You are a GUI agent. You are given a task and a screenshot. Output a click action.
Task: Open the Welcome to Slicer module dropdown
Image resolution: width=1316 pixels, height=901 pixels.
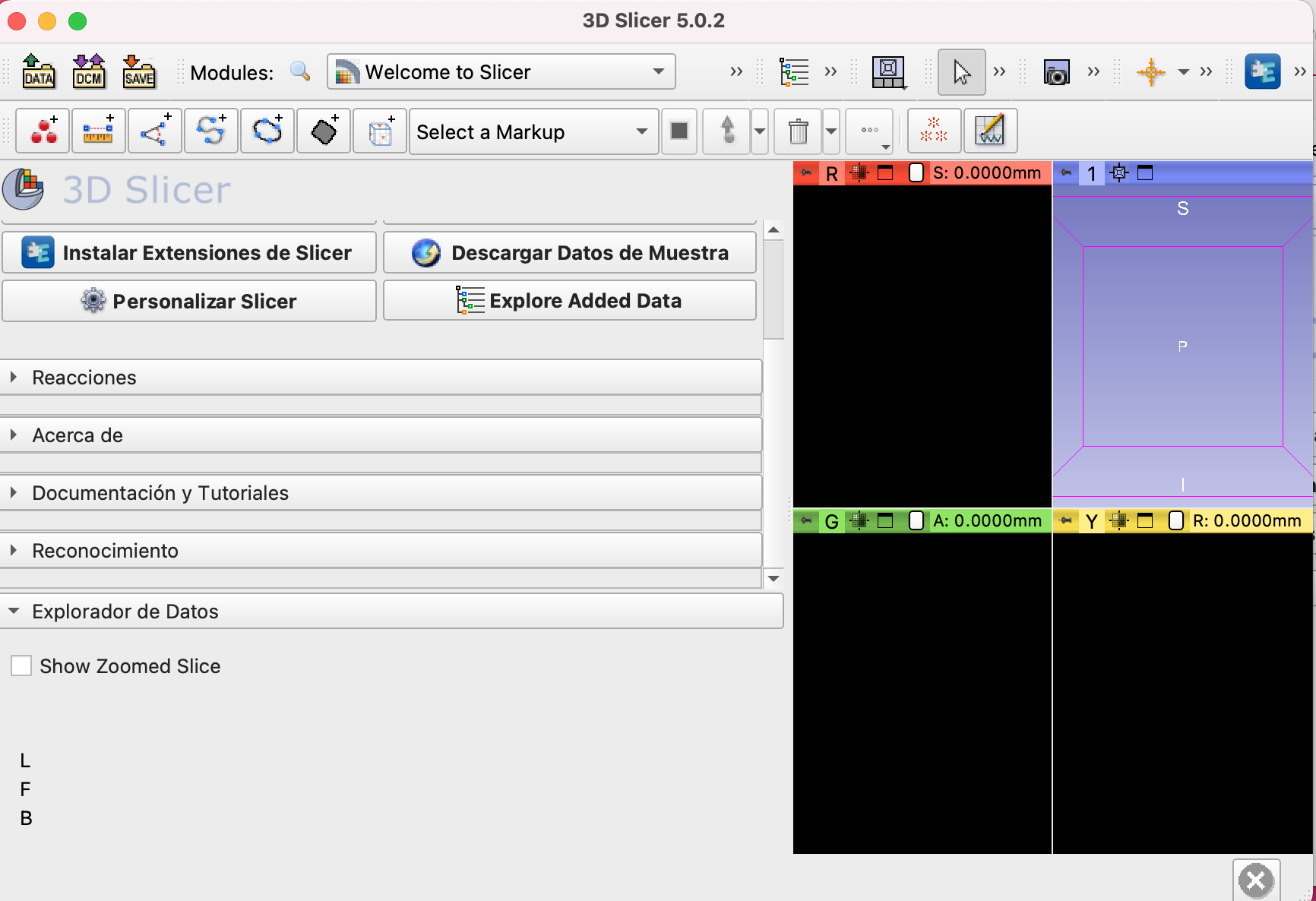[x=501, y=72]
